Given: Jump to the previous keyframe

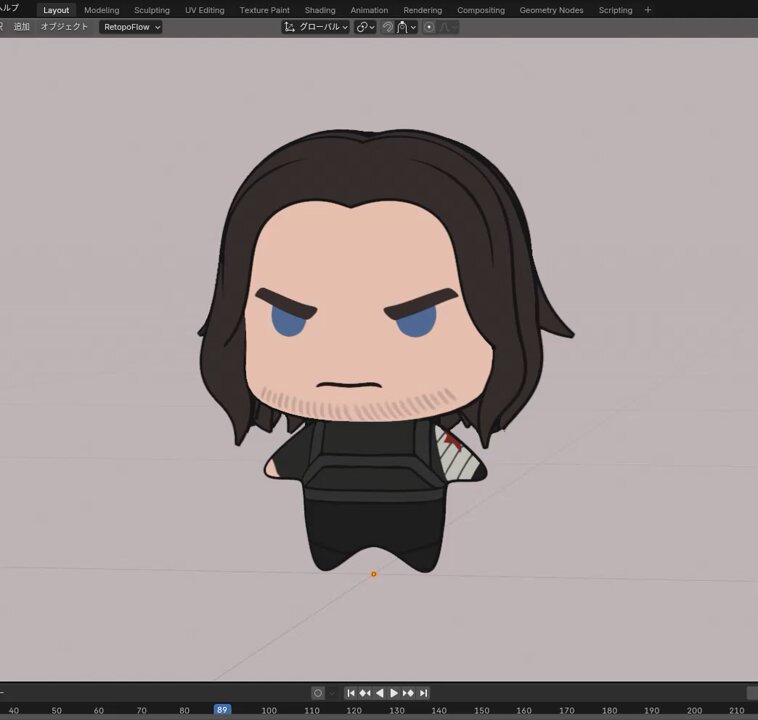Looking at the screenshot, I should coord(365,693).
